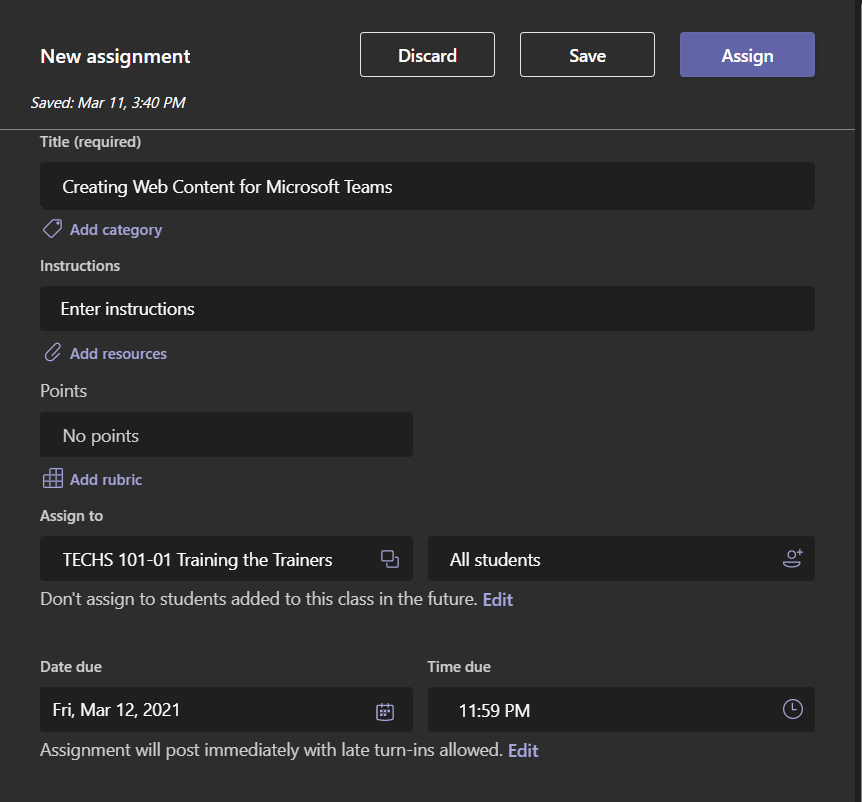Click the Title (required) label
The width and height of the screenshot is (862, 802).
(91, 142)
